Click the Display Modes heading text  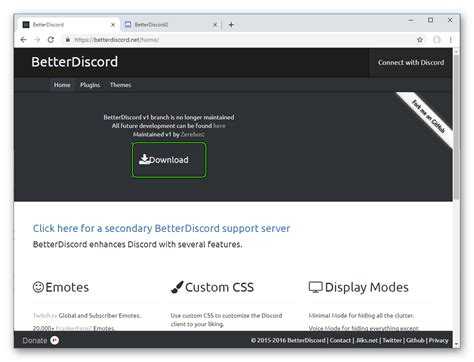367,288
